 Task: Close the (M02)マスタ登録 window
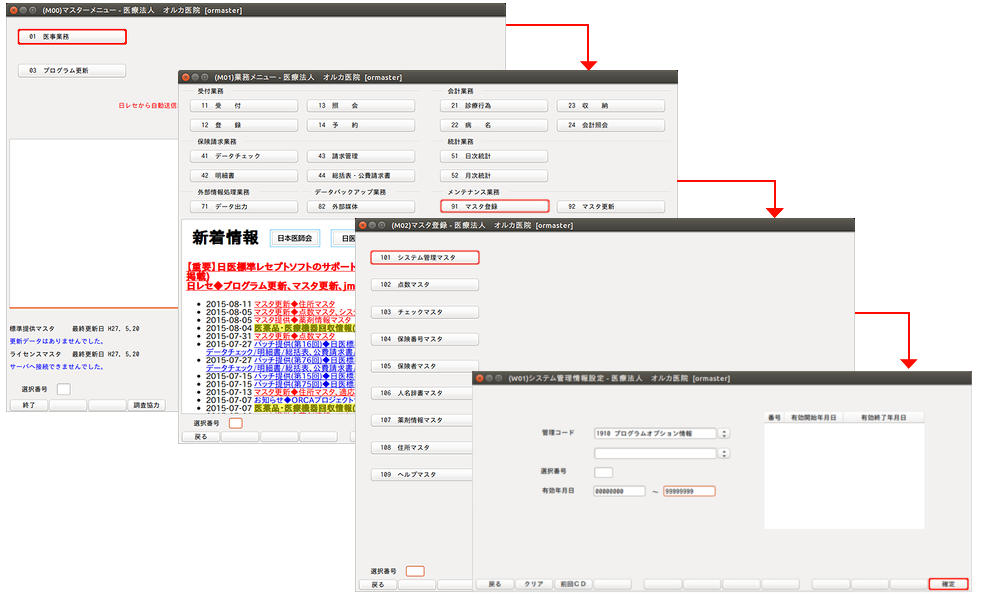pos(363,225)
